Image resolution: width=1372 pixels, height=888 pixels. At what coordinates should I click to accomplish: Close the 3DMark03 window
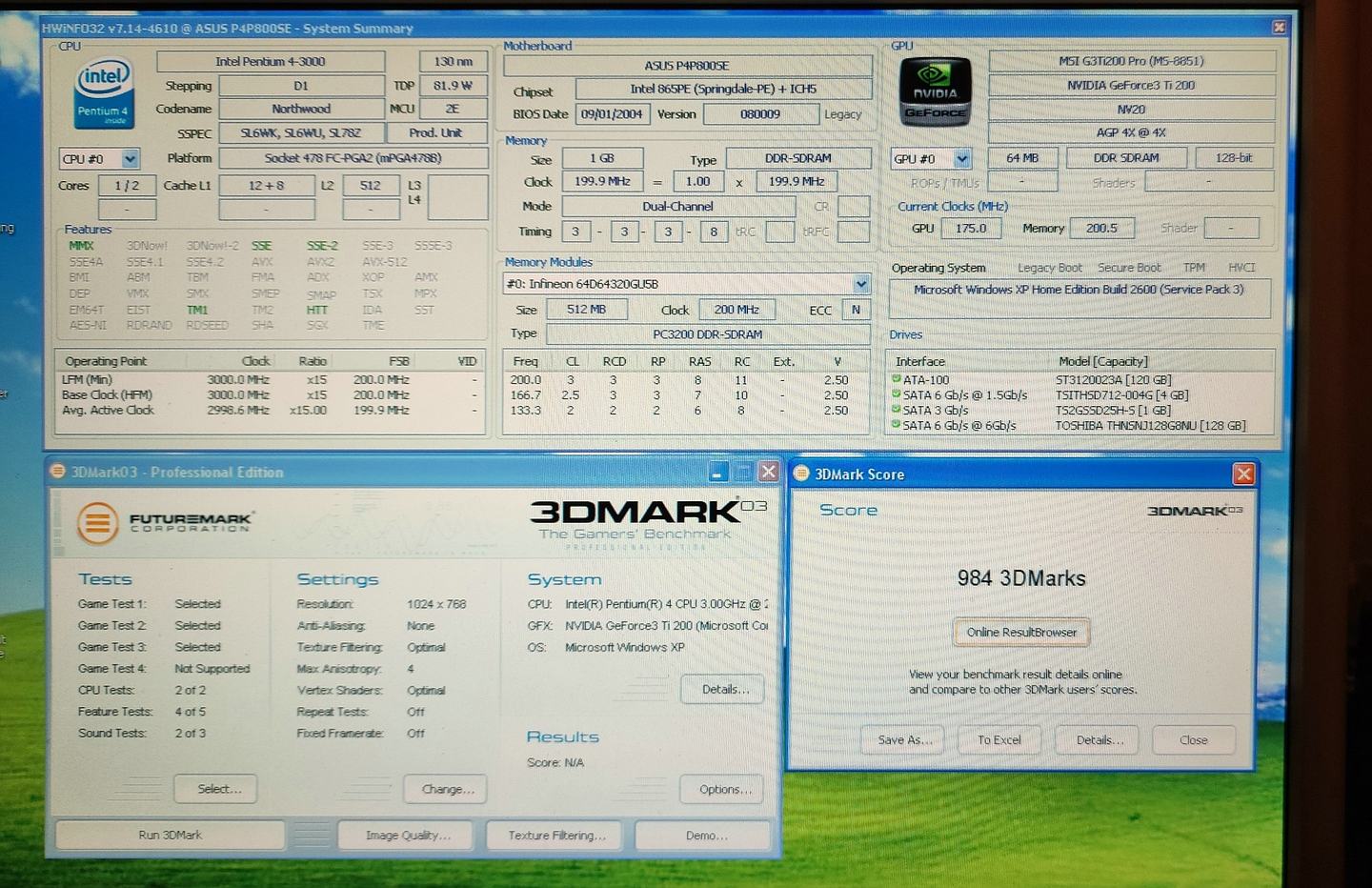point(768,471)
